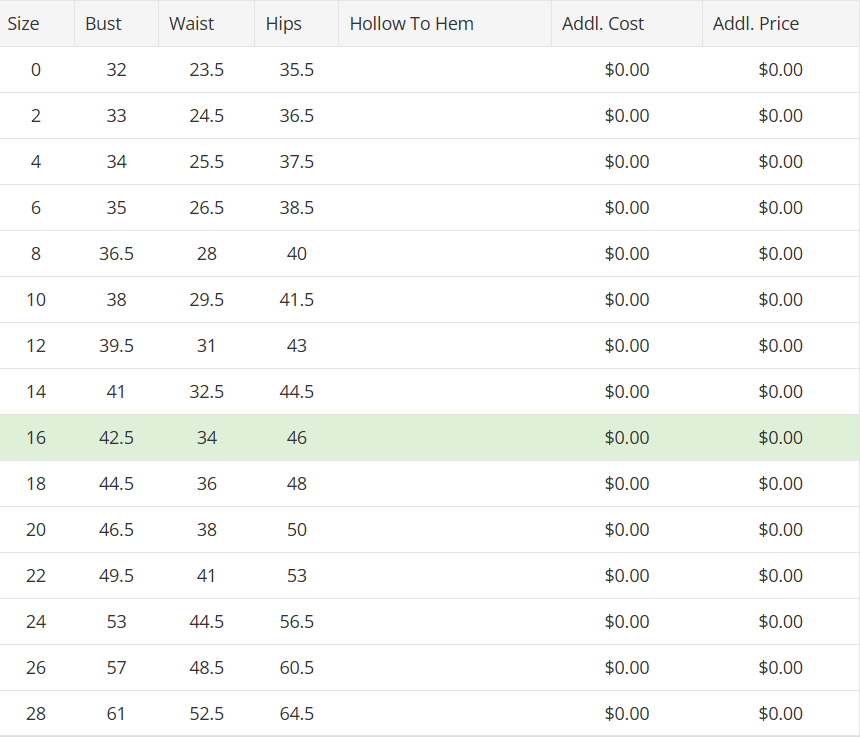Select the highlighted size 16 row
This screenshot has height=737, width=860.
(x=429, y=438)
